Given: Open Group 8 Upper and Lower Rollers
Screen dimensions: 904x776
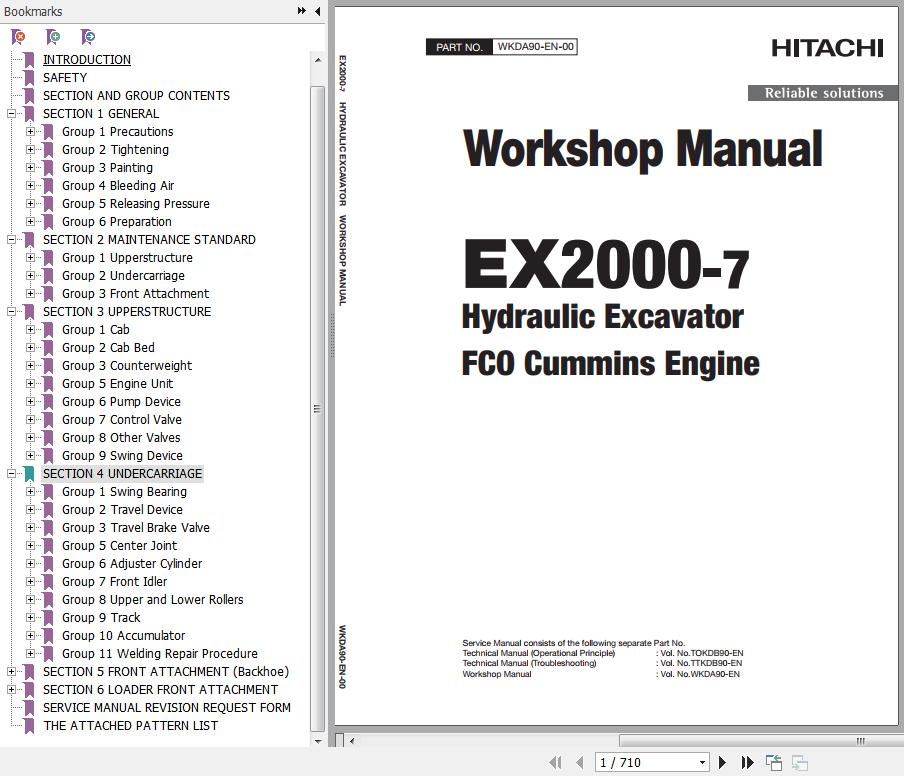Looking at the screenshot, I should (153, 600).
